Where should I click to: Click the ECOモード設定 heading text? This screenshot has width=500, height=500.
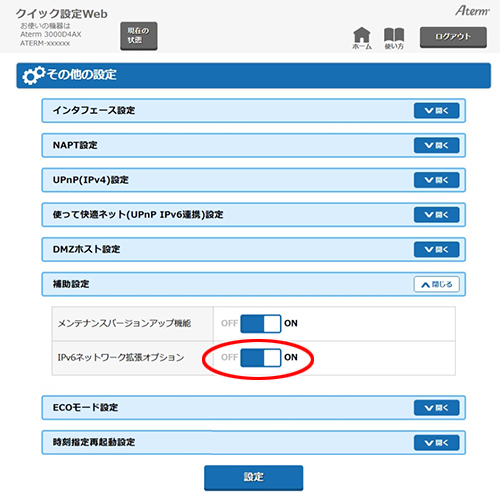[85, 407]
